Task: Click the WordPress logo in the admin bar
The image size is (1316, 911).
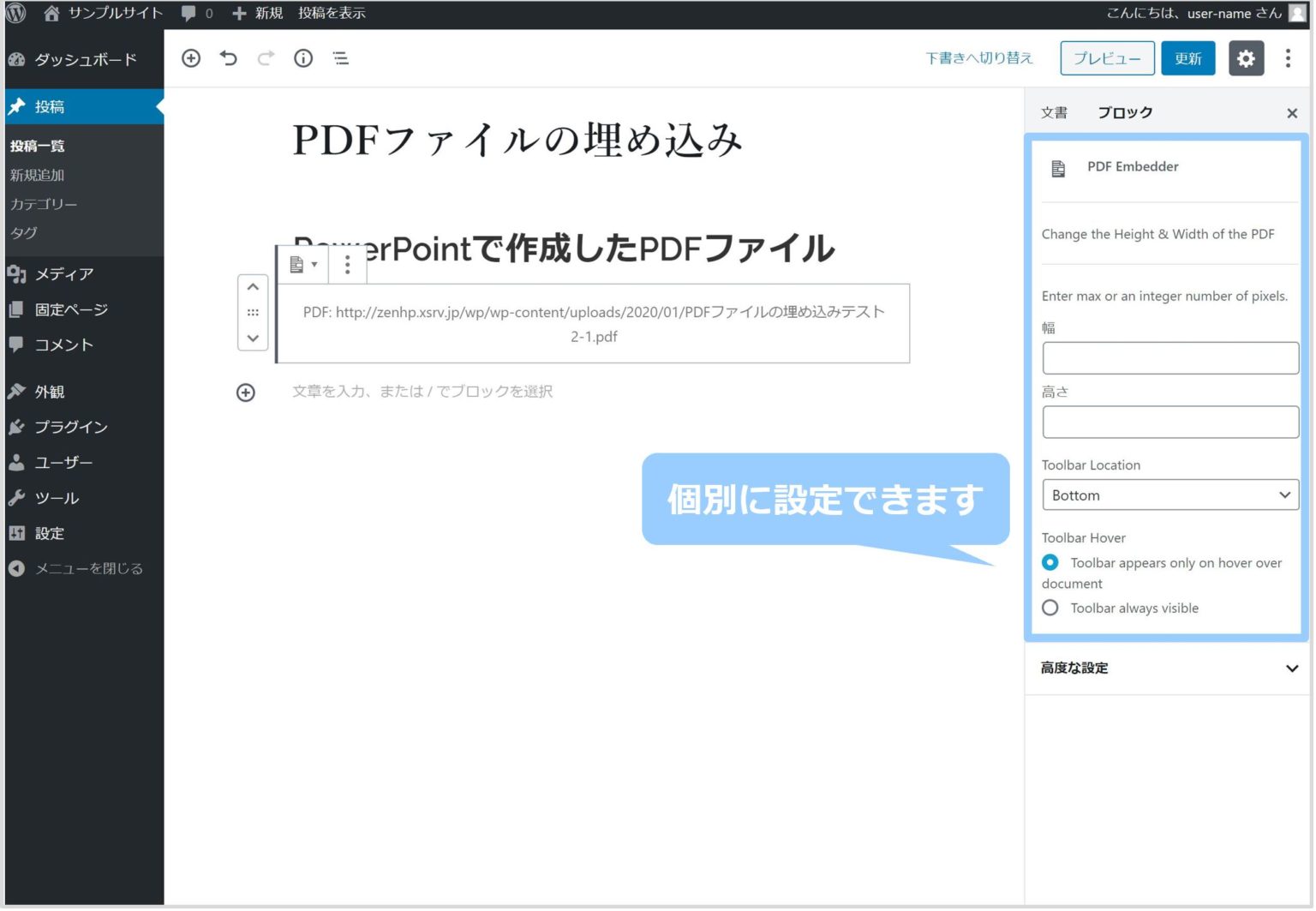Action: tap(15, 13)
